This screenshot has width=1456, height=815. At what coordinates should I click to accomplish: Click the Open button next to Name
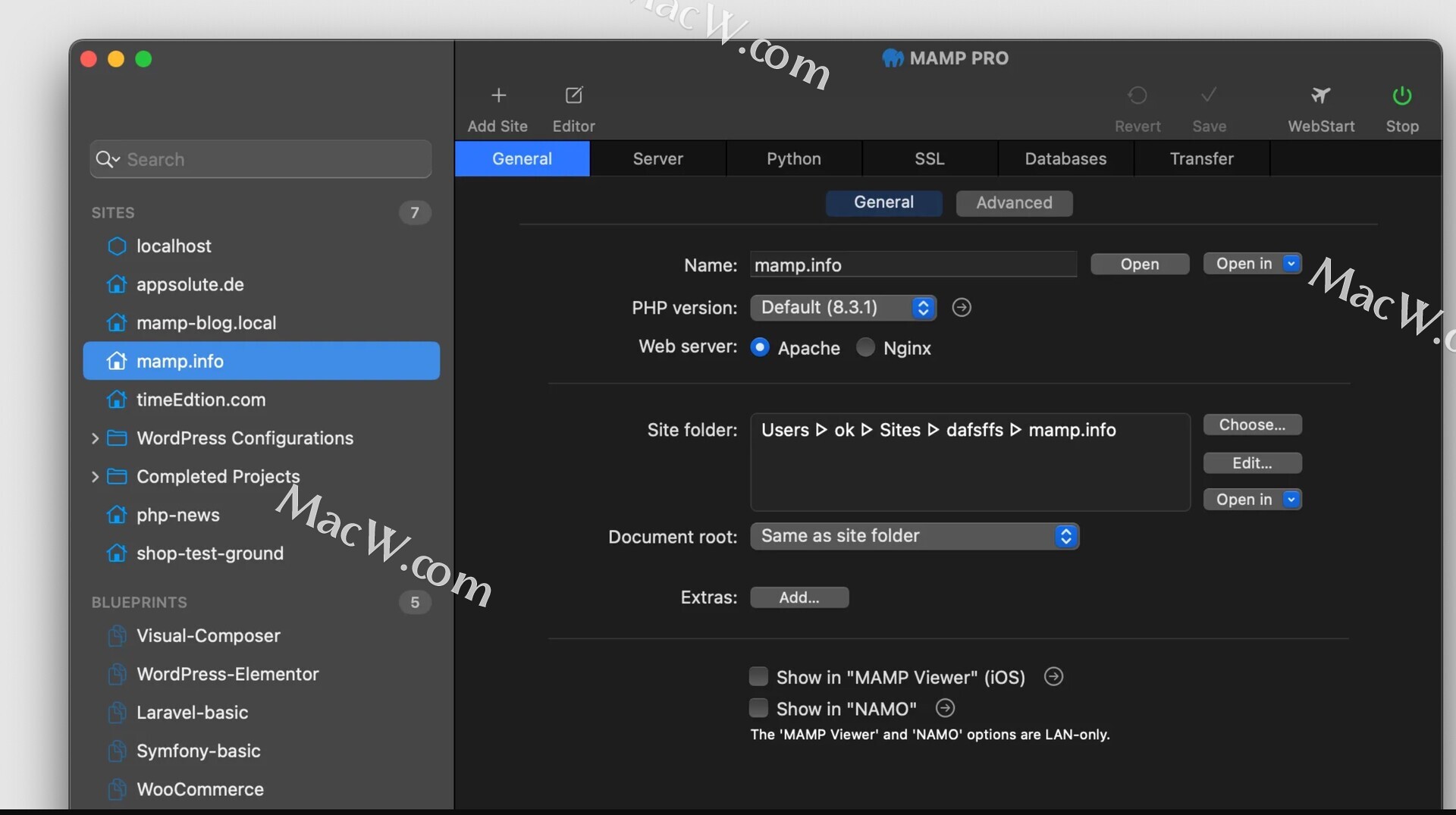pos(1140,264)
